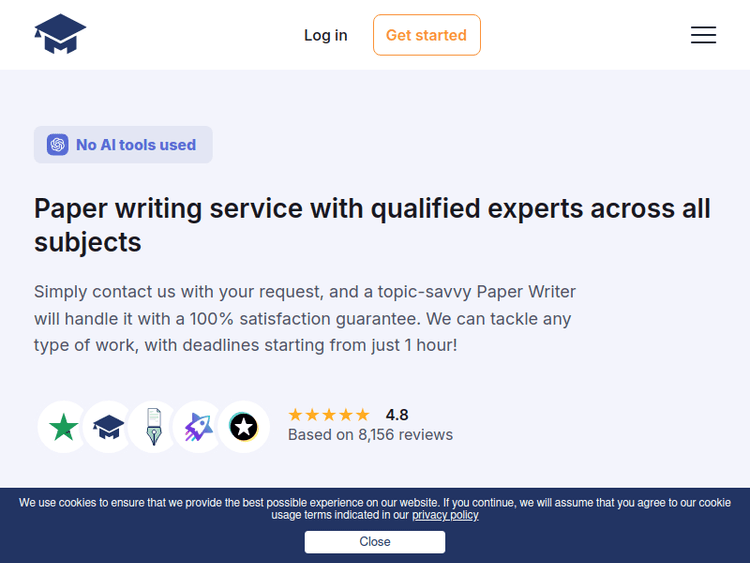750x563 pixels.
Task: Click the orange five-star rating
Action: pyautogui.click(x=328, y=415)
